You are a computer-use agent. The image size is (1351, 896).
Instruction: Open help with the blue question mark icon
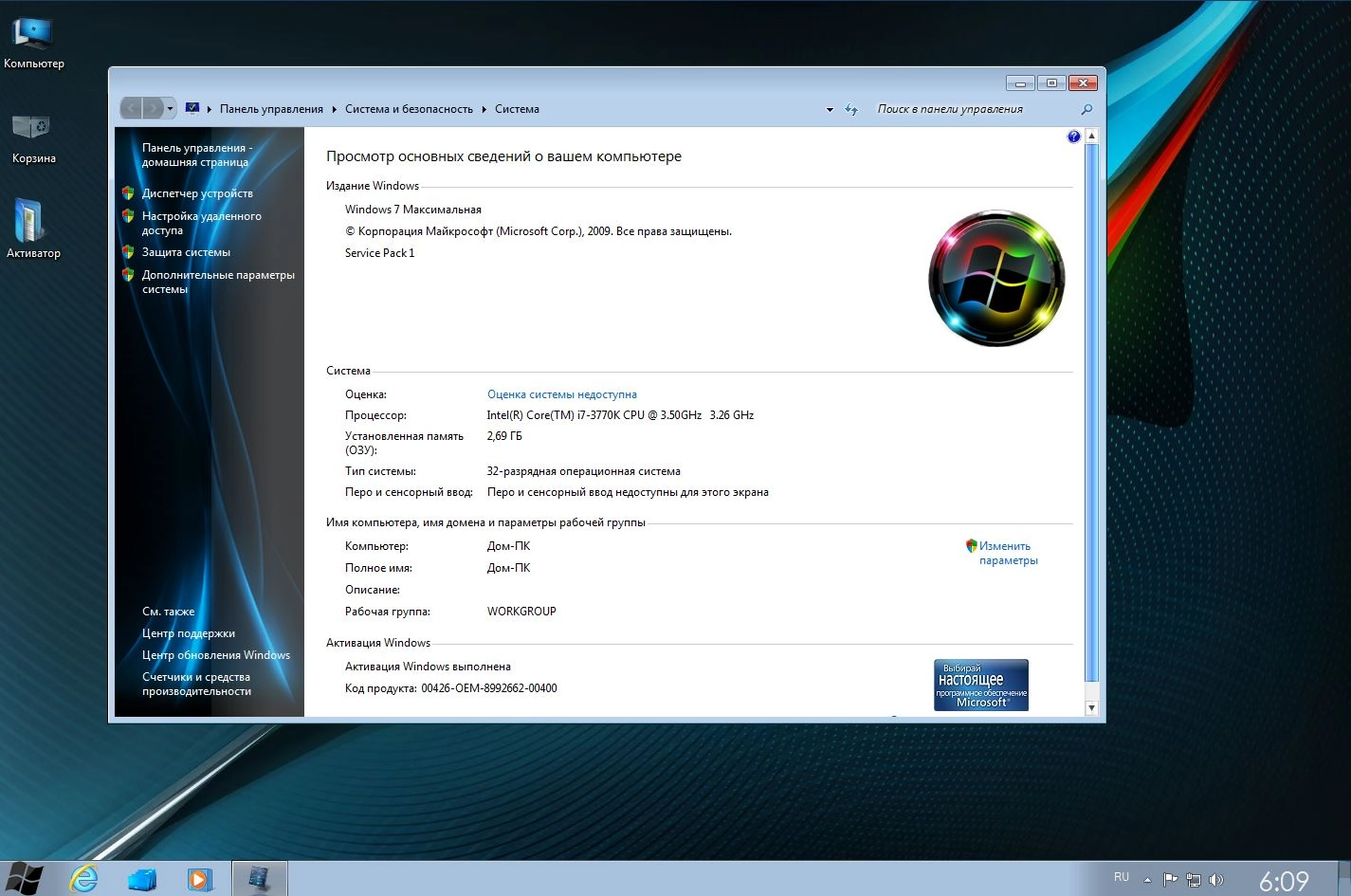[x=1073, y=137]
